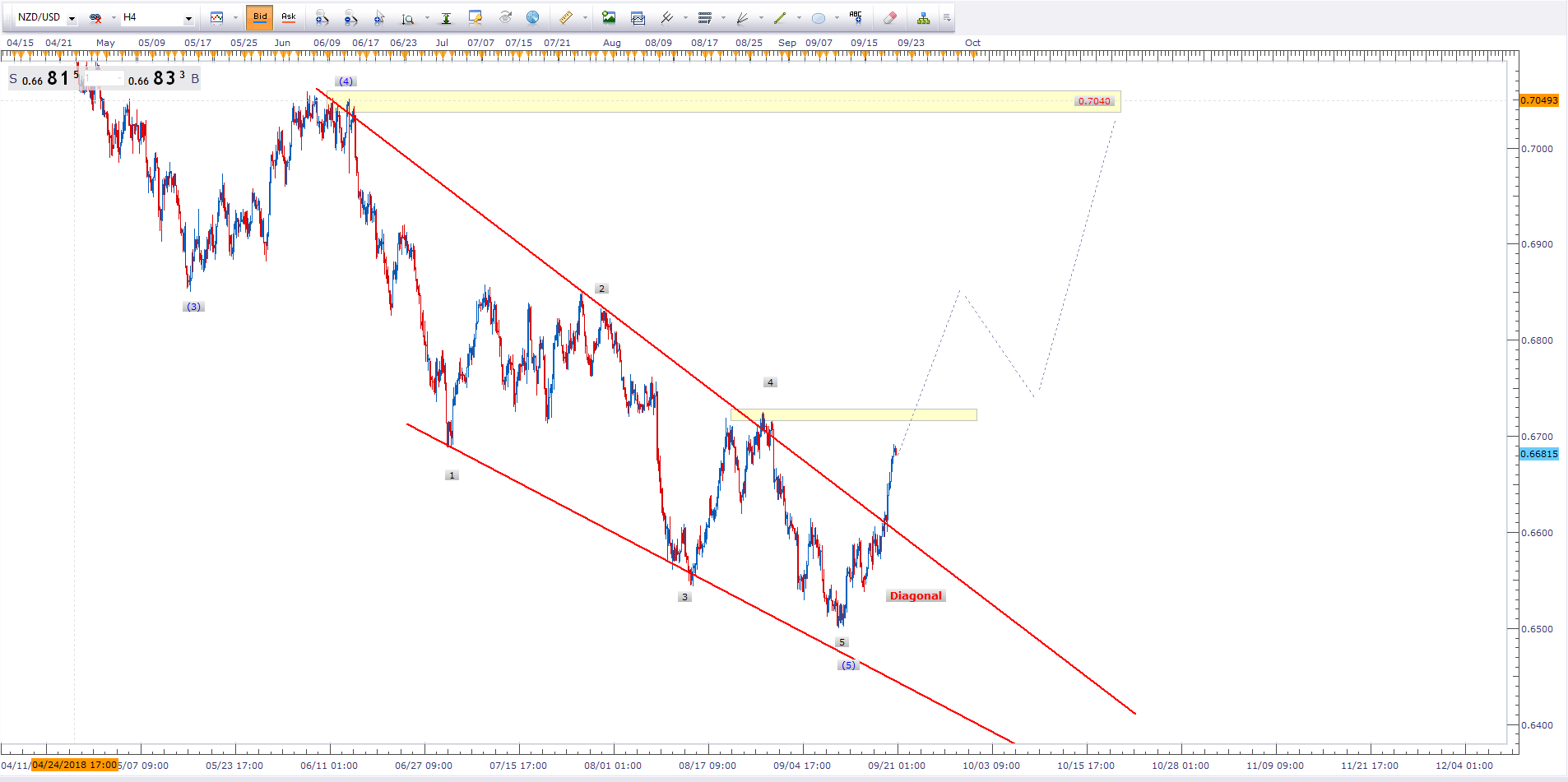Toggle the Ask price display
This screenshot has width=1568, height=782.
tap(289, 17)
